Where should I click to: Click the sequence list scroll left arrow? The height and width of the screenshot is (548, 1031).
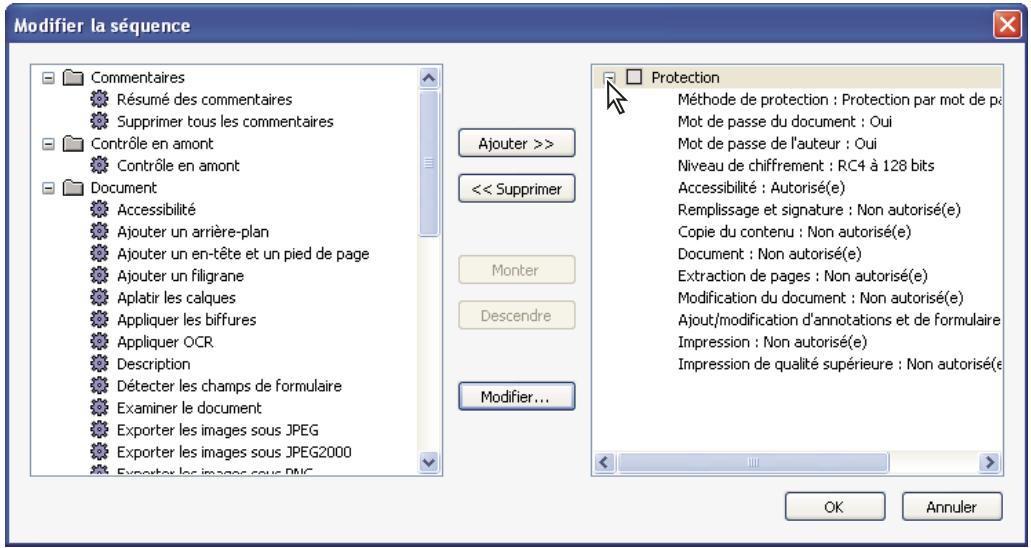coord(605,462)
